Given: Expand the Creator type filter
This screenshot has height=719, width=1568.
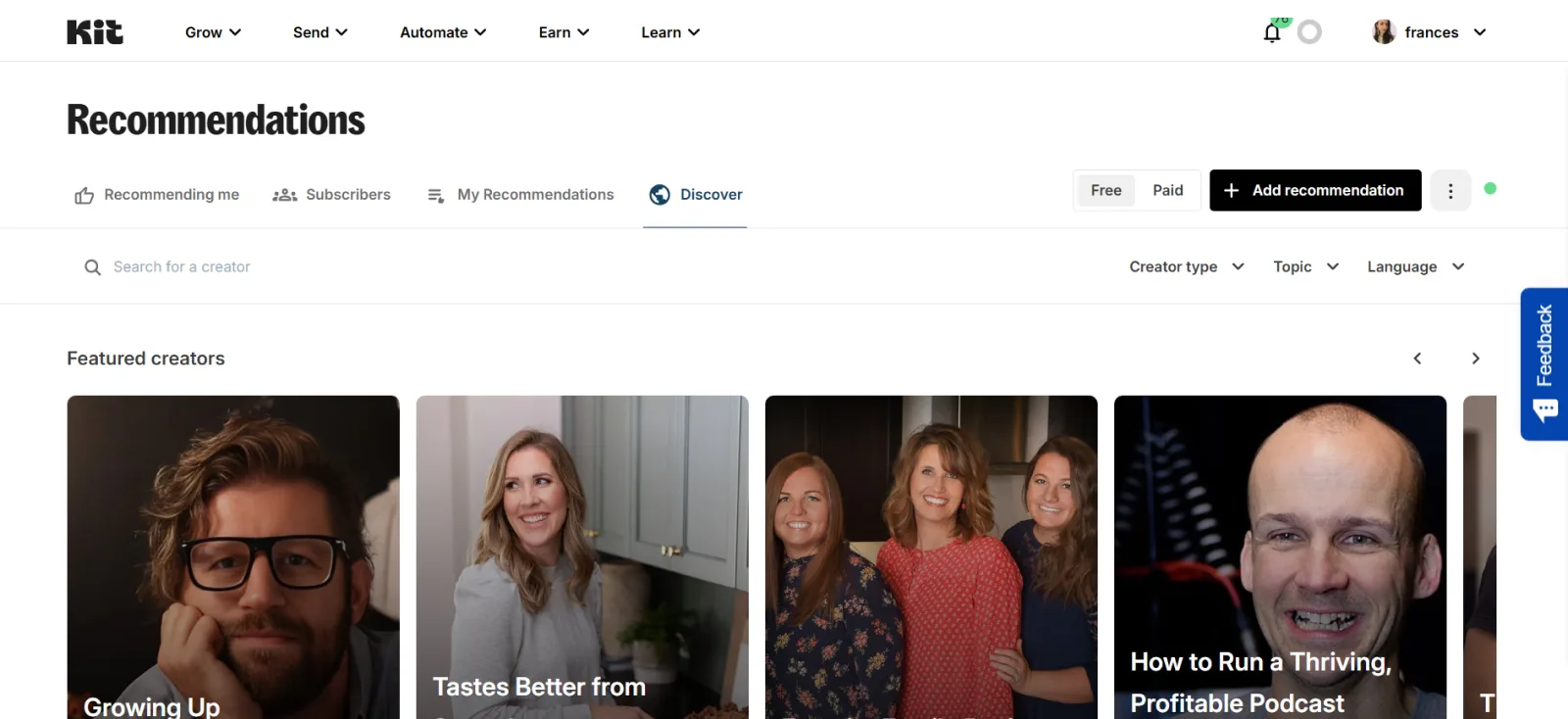Looking at the screenshot, I should 1186,266.
